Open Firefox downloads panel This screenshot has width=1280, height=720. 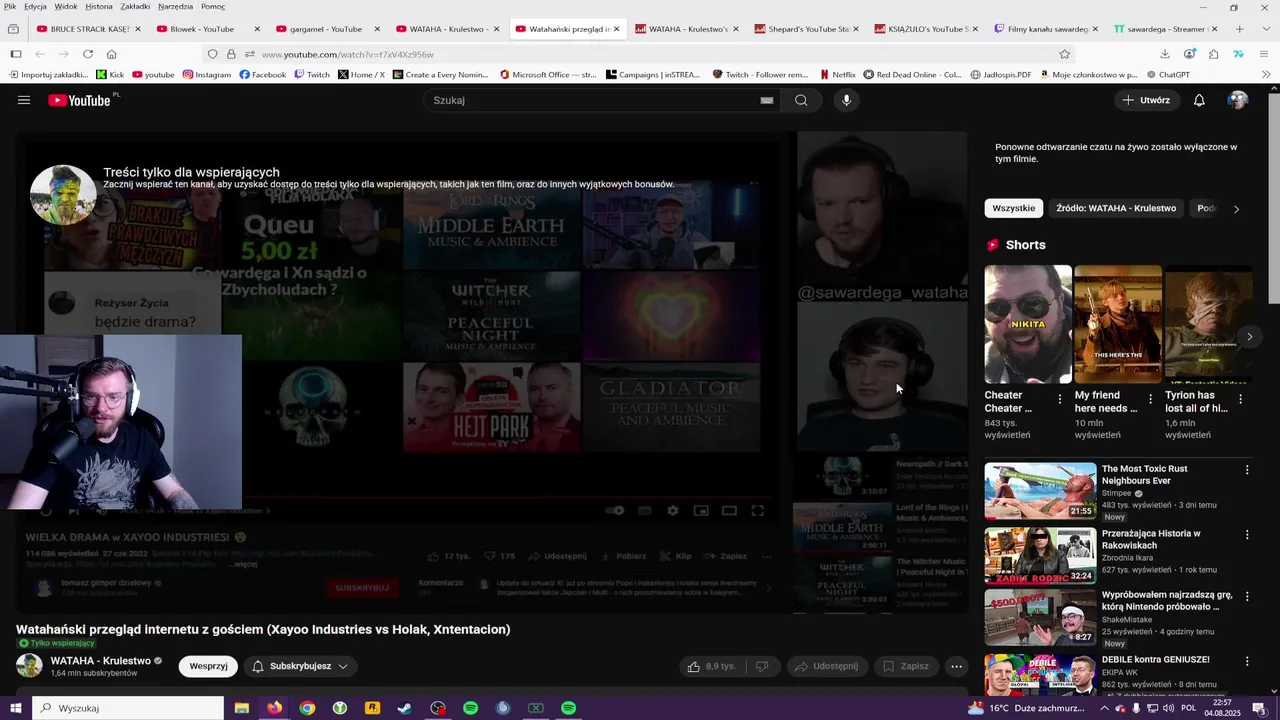[x=1165, y=54]
